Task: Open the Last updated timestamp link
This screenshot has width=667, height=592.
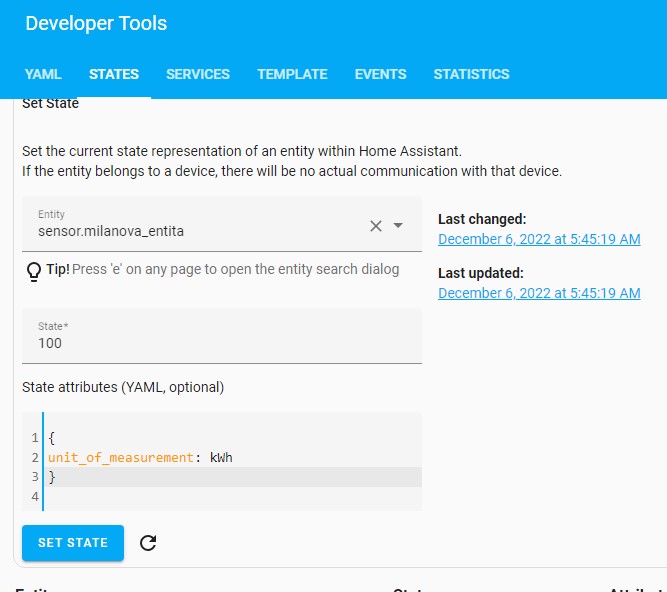Action: coord(539,293)
